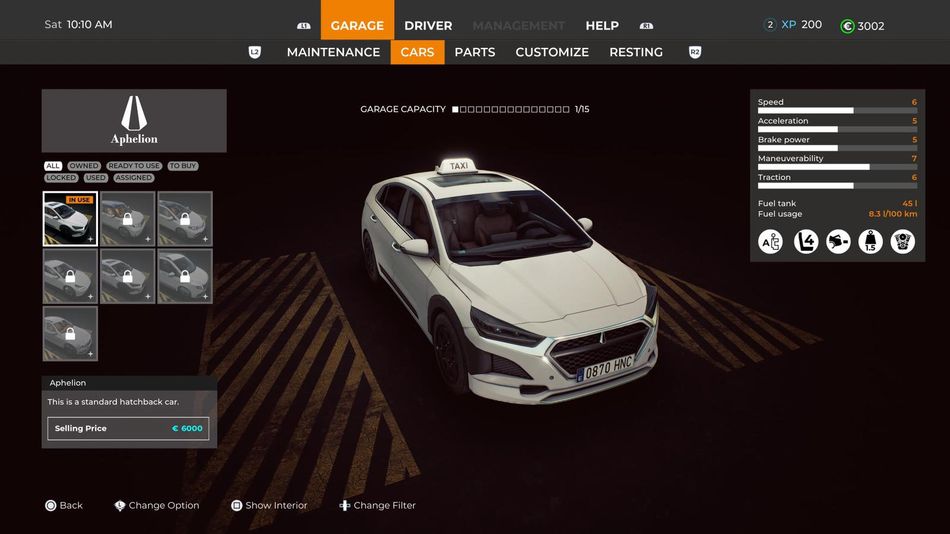Click the 1.5 weight icon
The width and height of the screenshot is (950, 534).
point(871,242)
